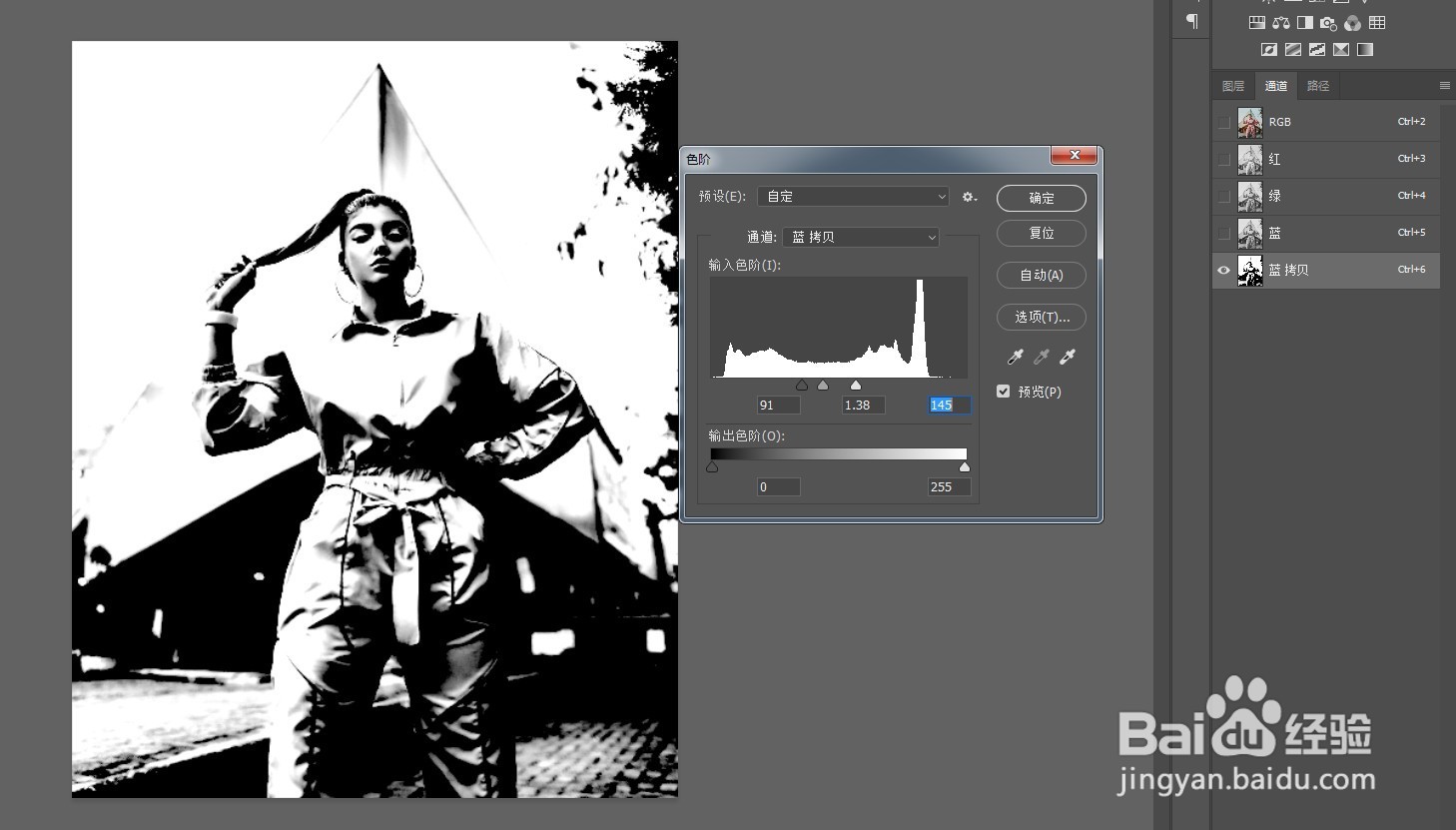Add a Photo Filter adjustment (camera icon)
This screenshot has width=1456, height=830.
1328,23
